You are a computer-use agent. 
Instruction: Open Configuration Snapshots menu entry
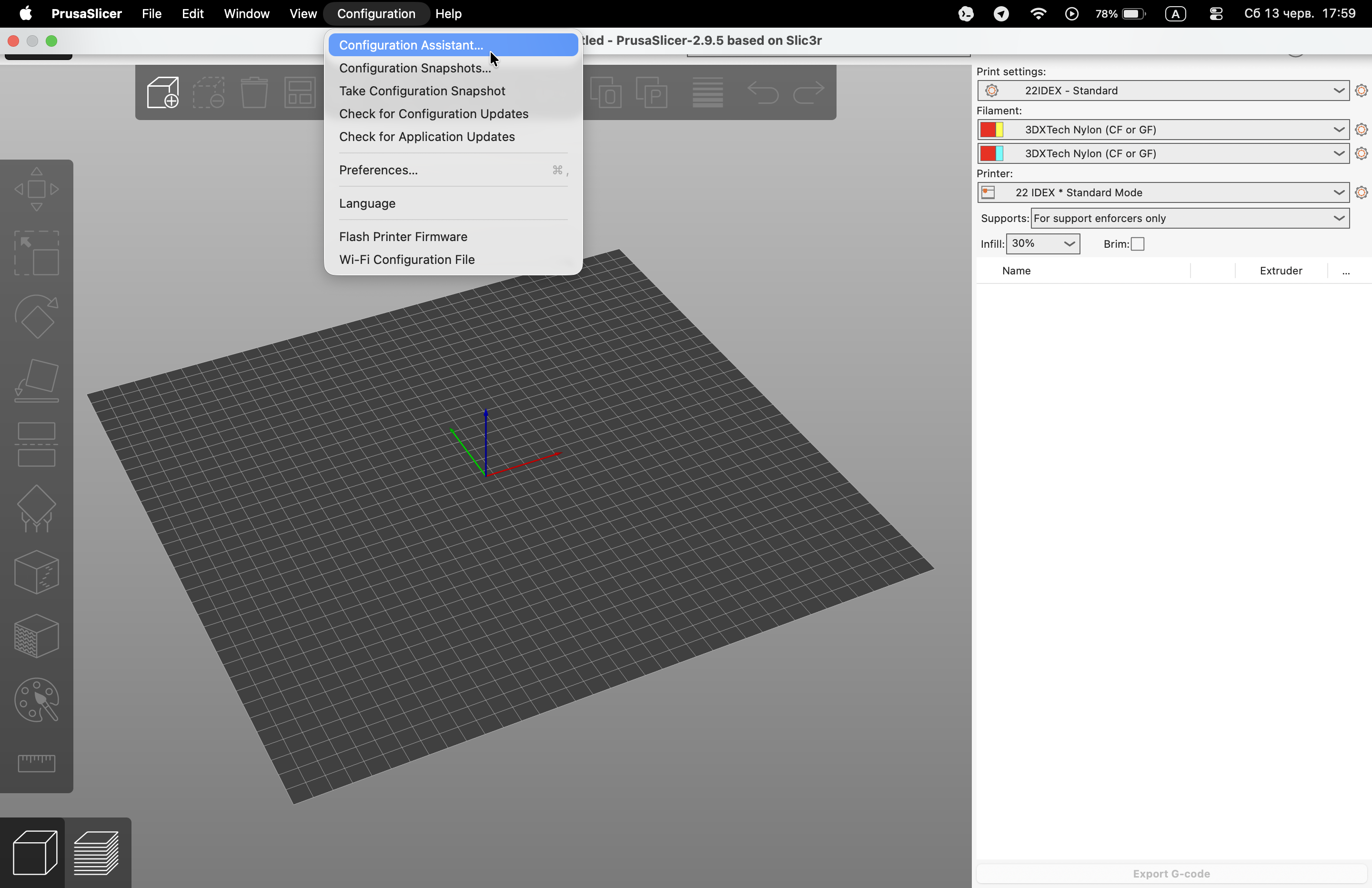(x=453, y=68)
